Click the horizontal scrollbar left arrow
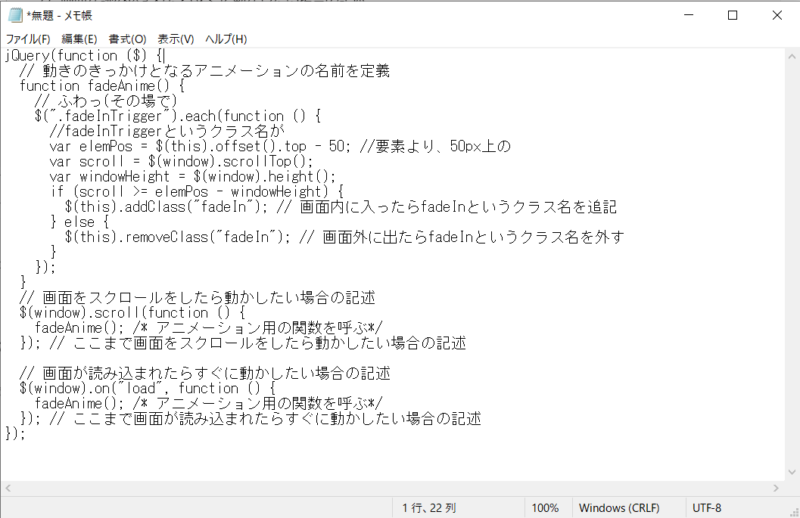Viewport: 800px width, 518px height. pos(8,488)
